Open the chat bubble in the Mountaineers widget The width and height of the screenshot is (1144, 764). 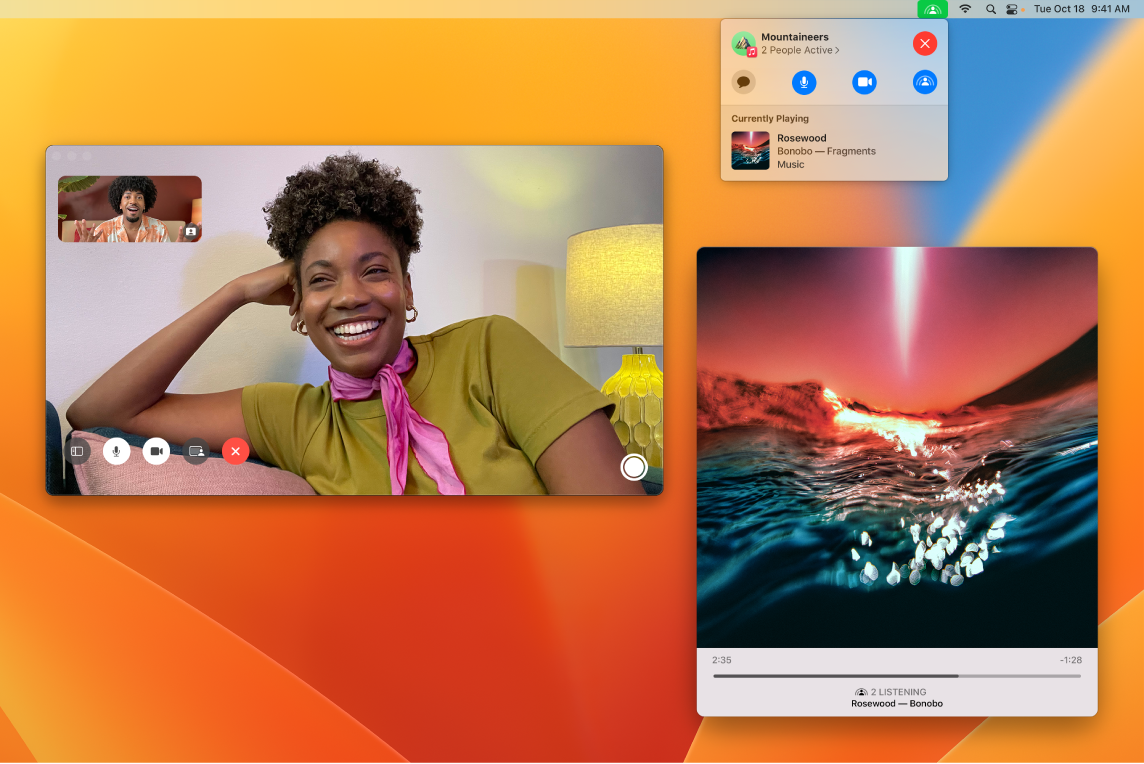pos(744,82)
